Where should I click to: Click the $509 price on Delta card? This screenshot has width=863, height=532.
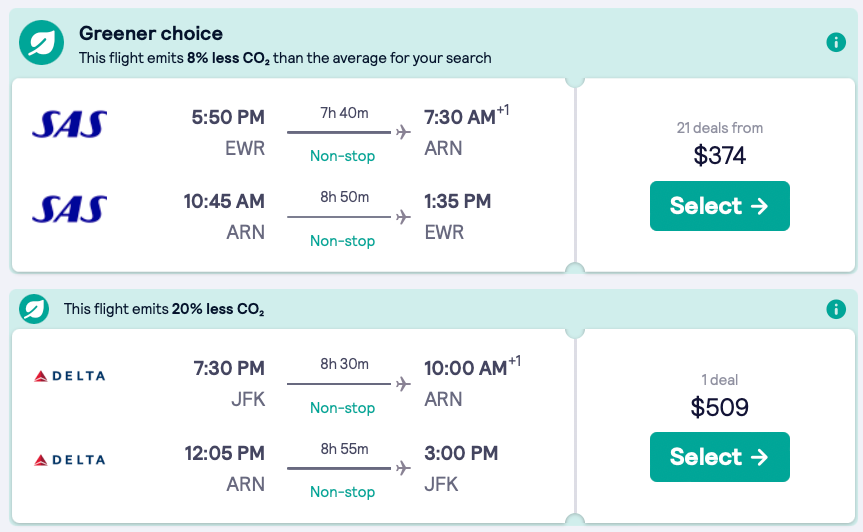click(x=719, y=407)
